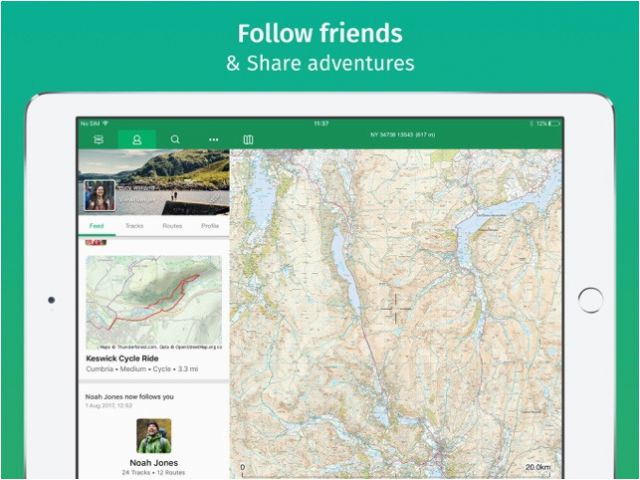Click the map center crosshair
Viewport: 640px width, 480px height.
[x=396, y=309]
